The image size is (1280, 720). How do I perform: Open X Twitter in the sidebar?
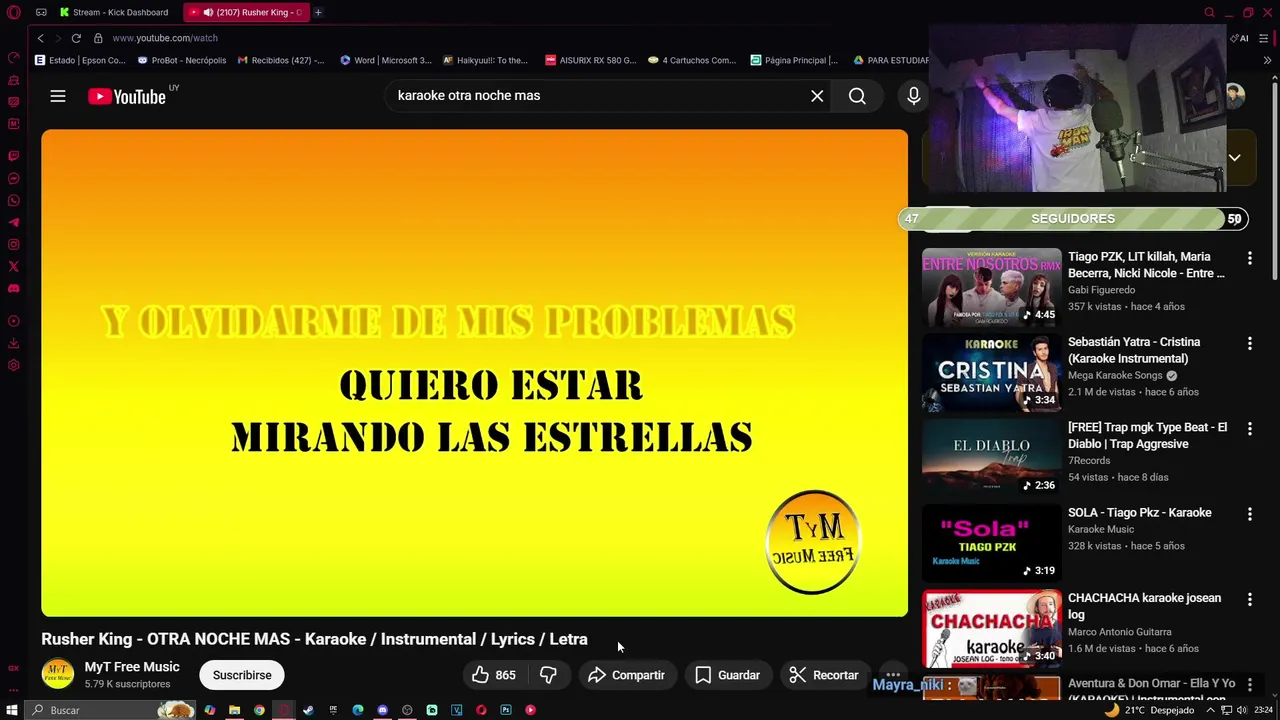pos(14,266)
